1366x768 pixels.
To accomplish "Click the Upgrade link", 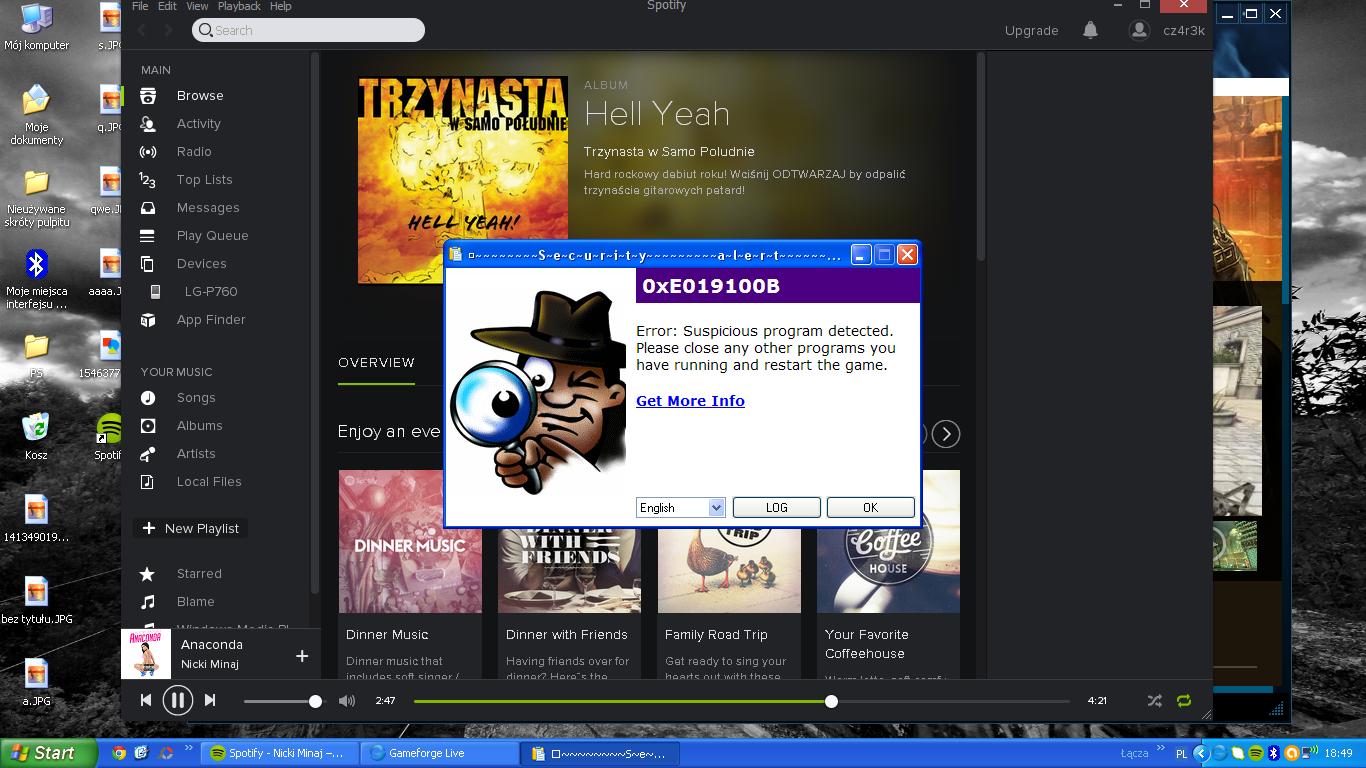I will 1031,30.
